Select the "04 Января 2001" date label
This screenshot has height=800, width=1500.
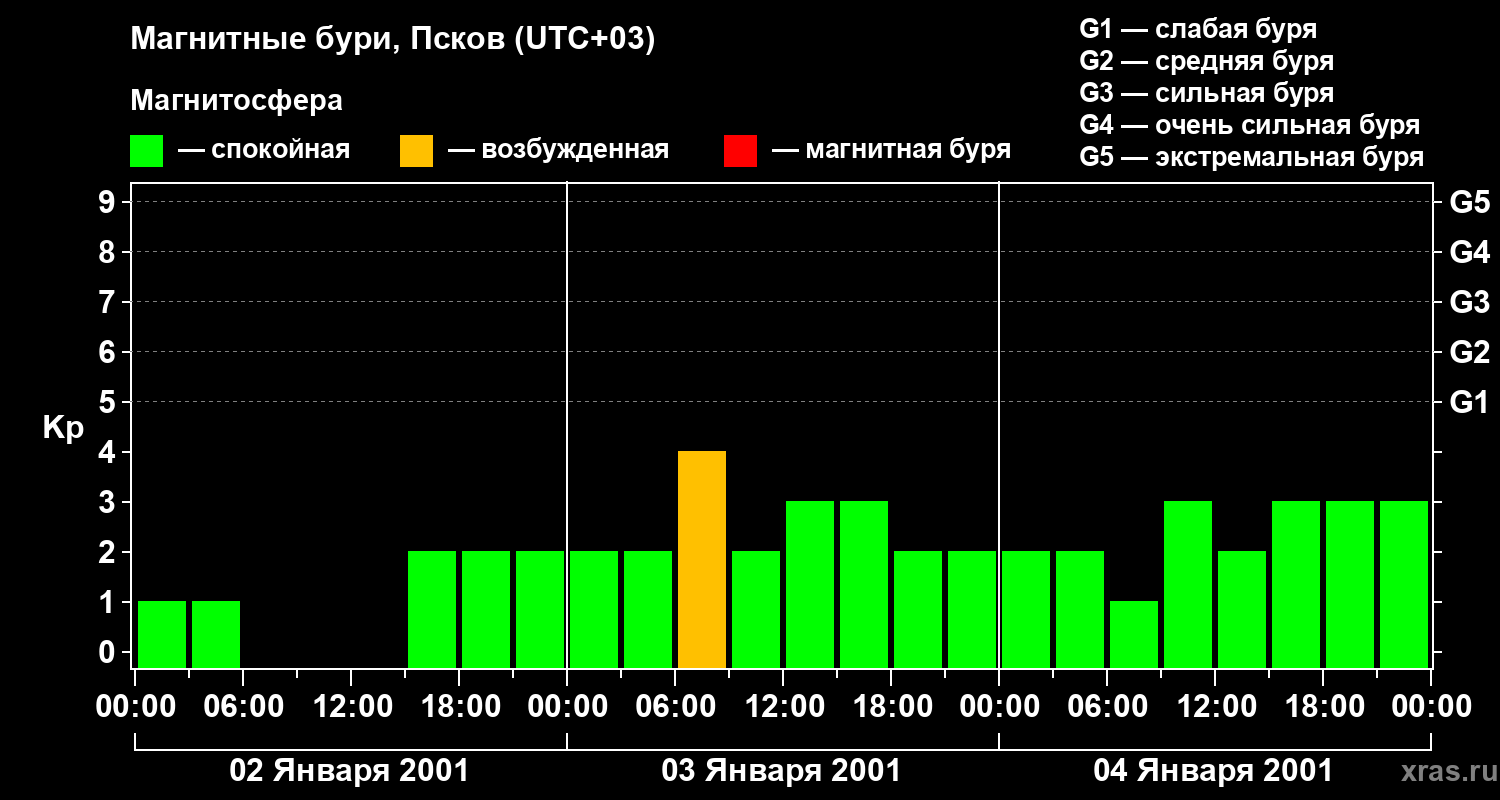coord(1213,771)
